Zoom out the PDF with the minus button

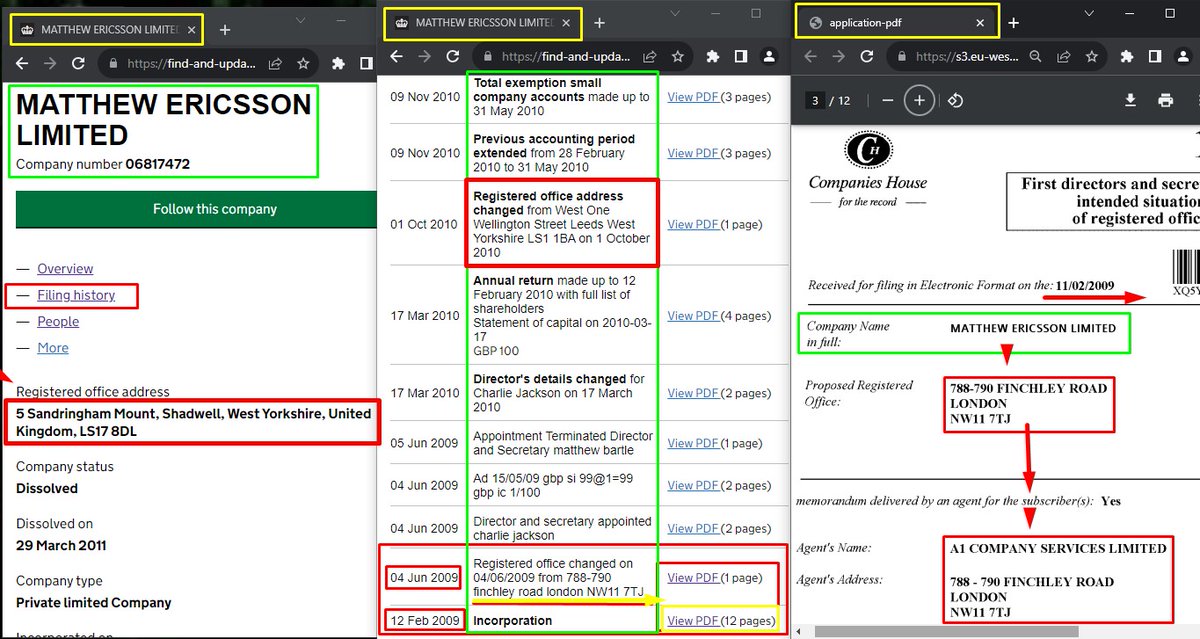(x=888, y=100)
